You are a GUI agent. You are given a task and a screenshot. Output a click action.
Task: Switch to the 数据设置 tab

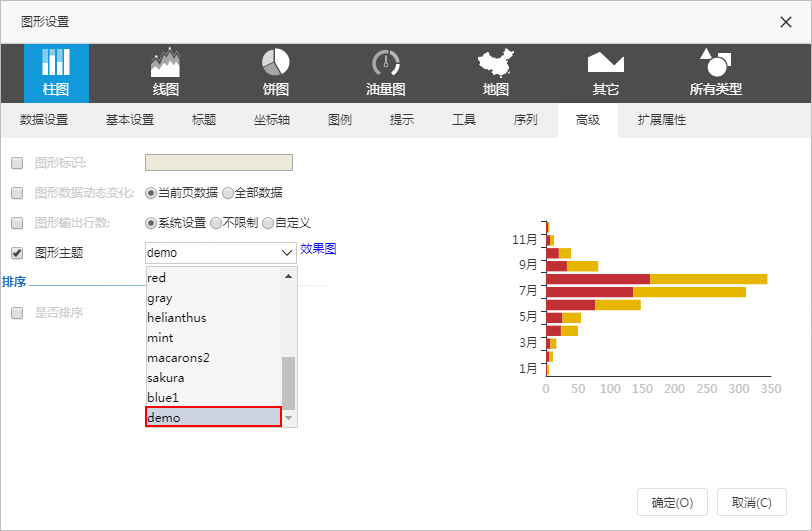pyautogui.click(x=44, y=120)
